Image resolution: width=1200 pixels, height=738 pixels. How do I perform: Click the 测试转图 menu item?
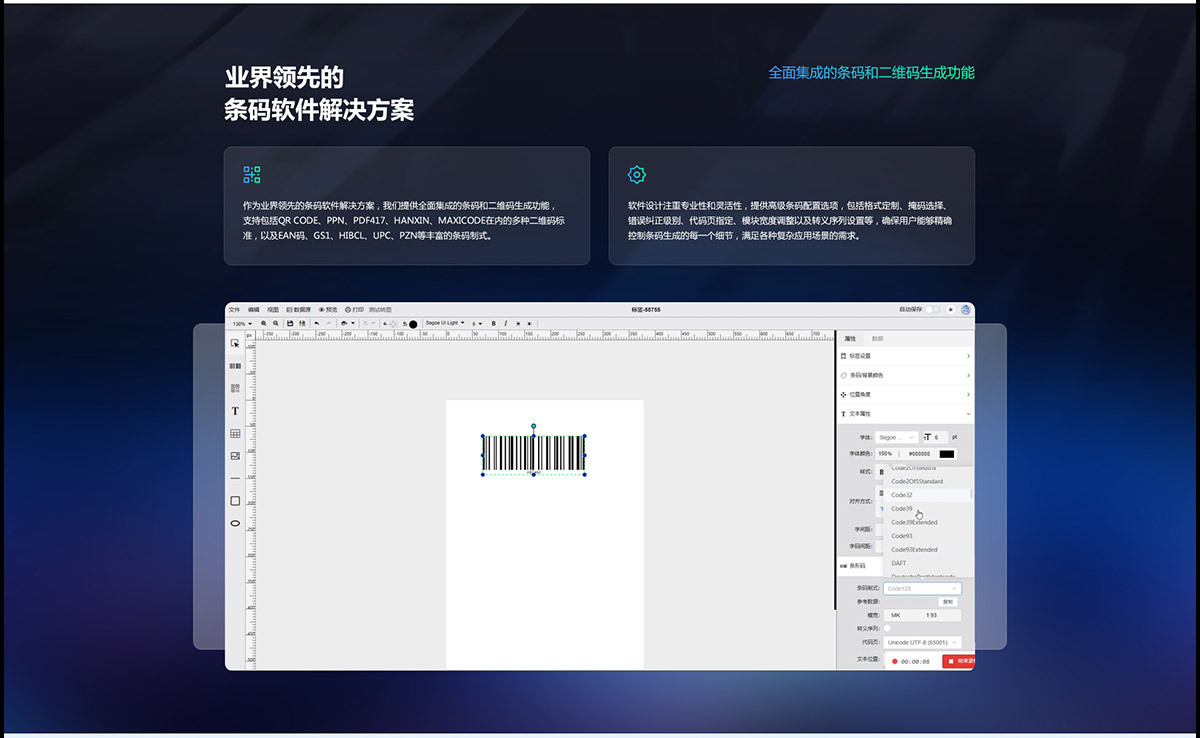point(380,310)
